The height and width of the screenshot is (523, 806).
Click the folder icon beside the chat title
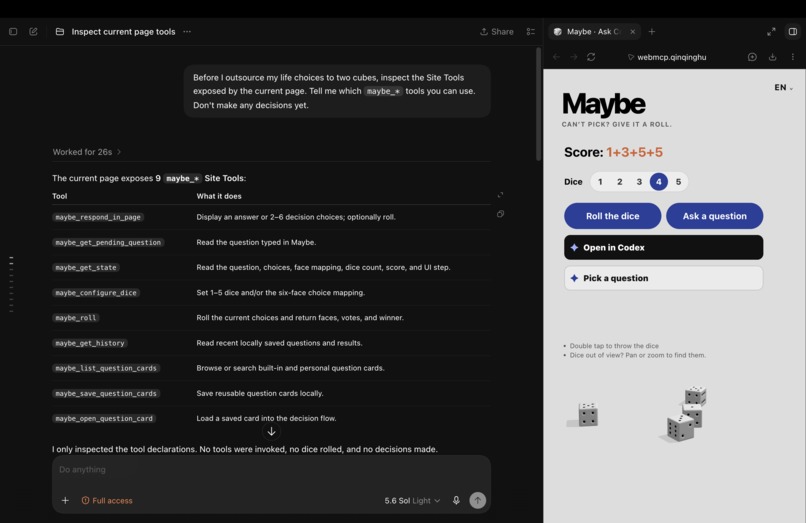pyautogui.click(x=60, y=31)
